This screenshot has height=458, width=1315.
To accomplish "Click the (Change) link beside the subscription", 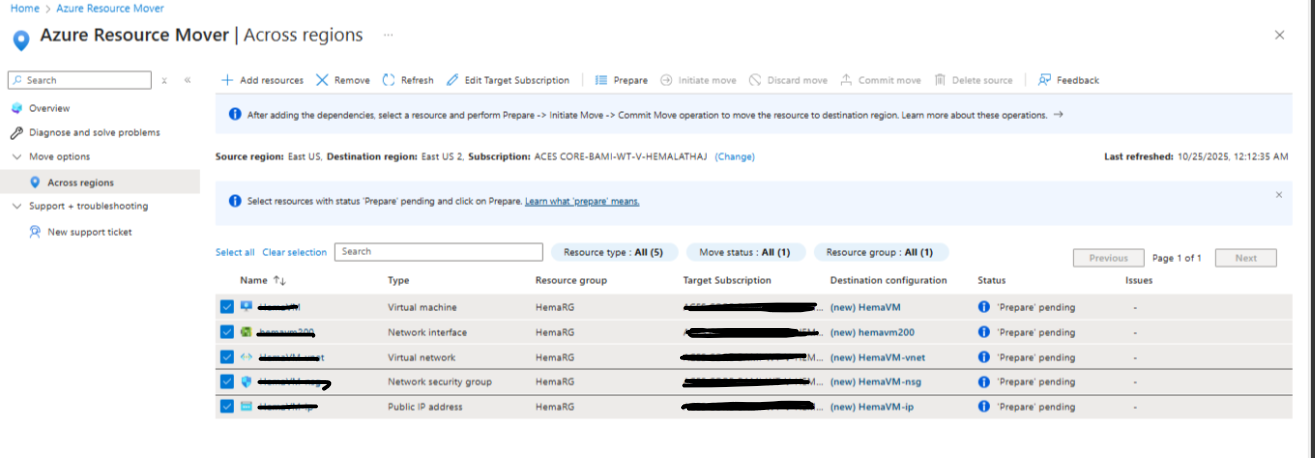I will click(x=735, y=157).
